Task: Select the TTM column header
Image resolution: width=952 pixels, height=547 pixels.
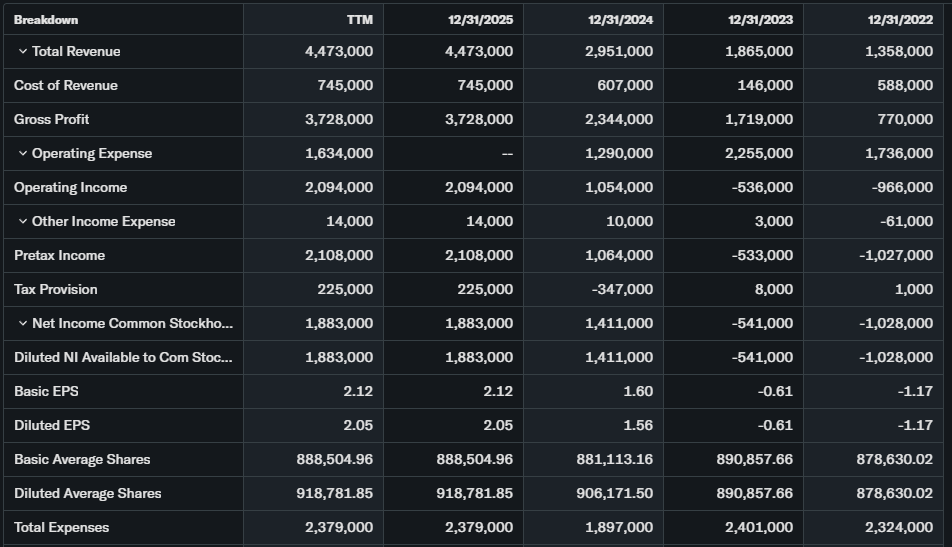Action: [x=360, y=20]
